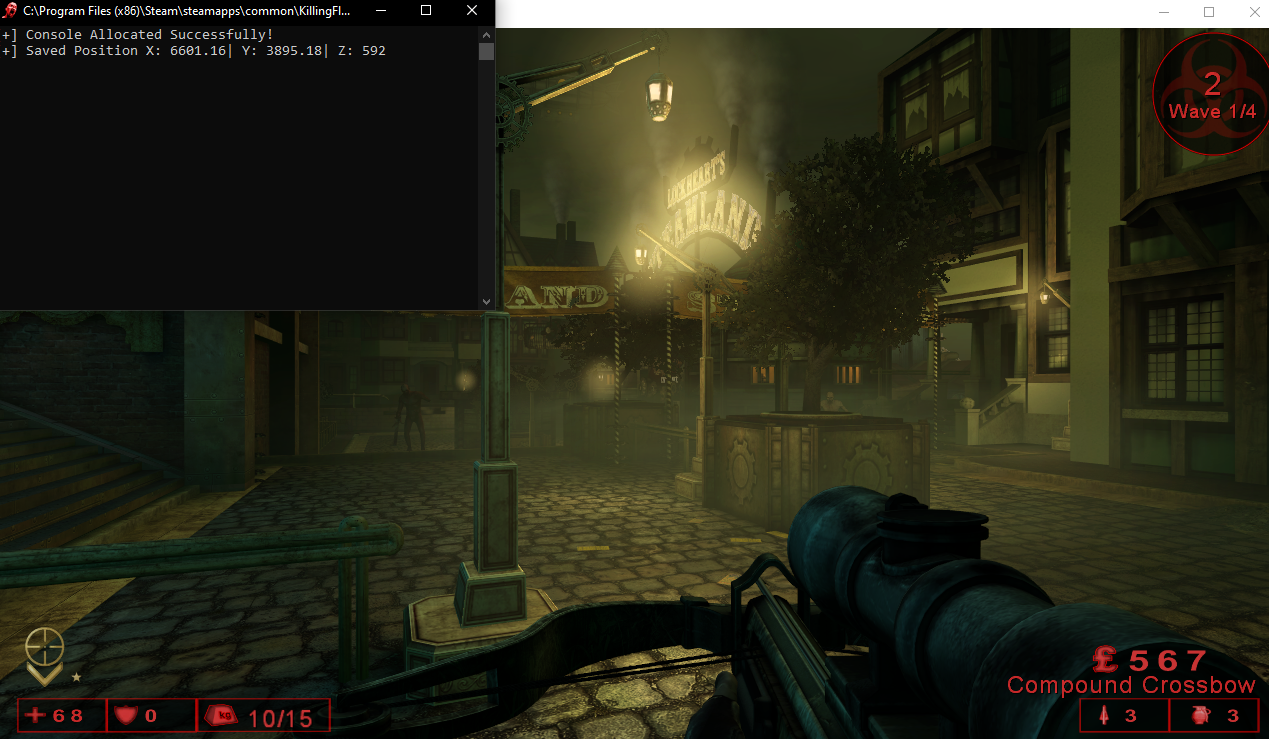The image size is (1269, 739).
Task: Click the syringe icon in the HUD
Action: [x=1104, y=716]
